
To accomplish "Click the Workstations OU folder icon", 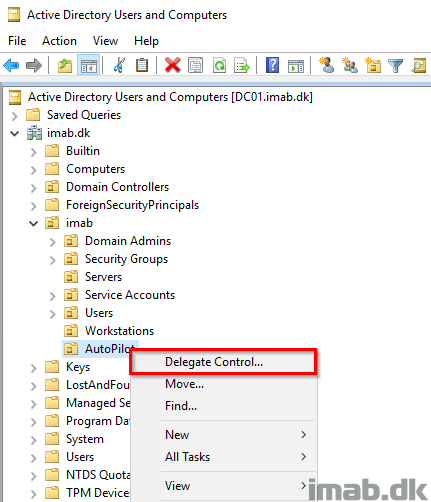I will point(71,331).
